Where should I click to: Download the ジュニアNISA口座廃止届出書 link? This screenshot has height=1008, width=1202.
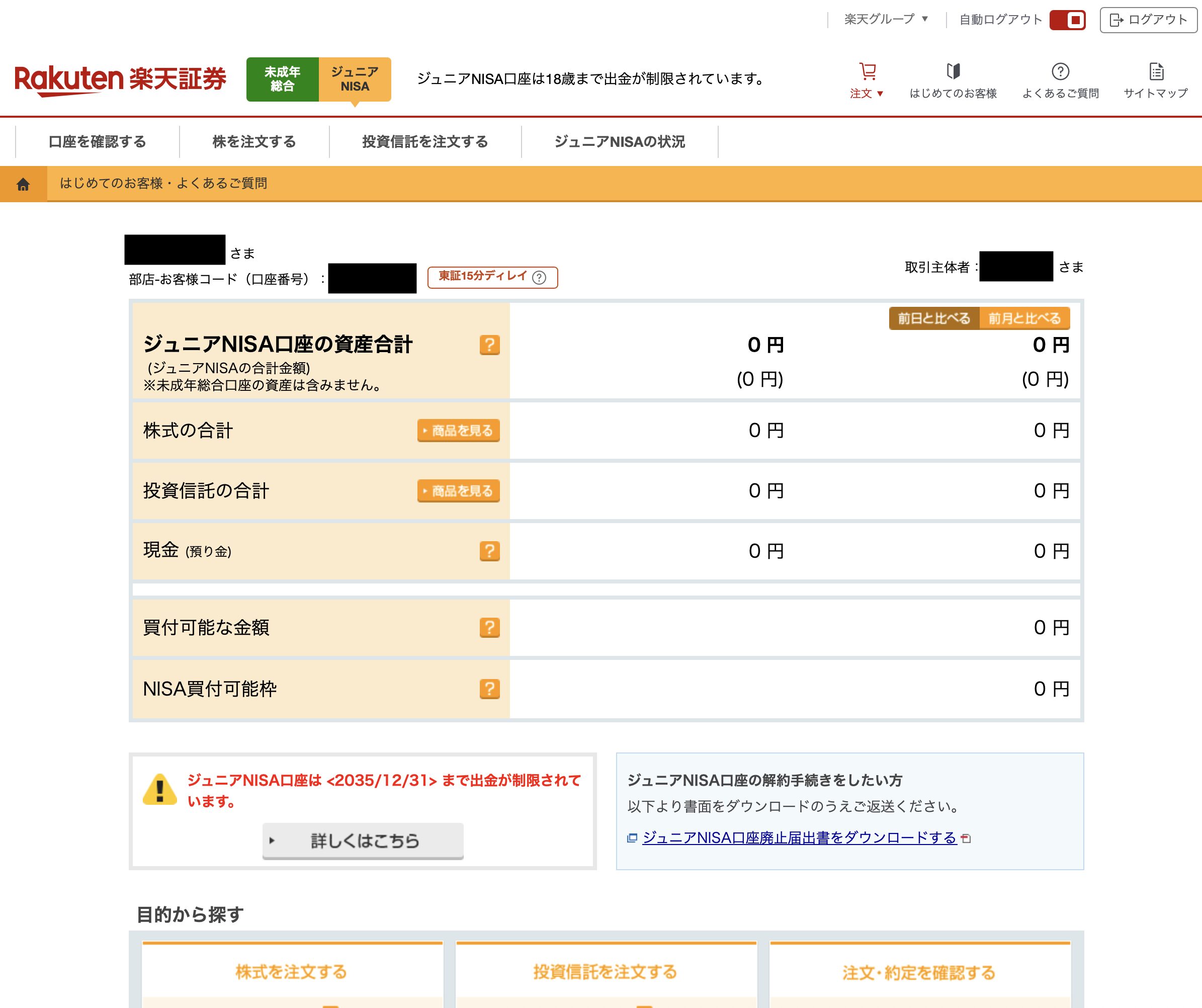click(799, 837)
